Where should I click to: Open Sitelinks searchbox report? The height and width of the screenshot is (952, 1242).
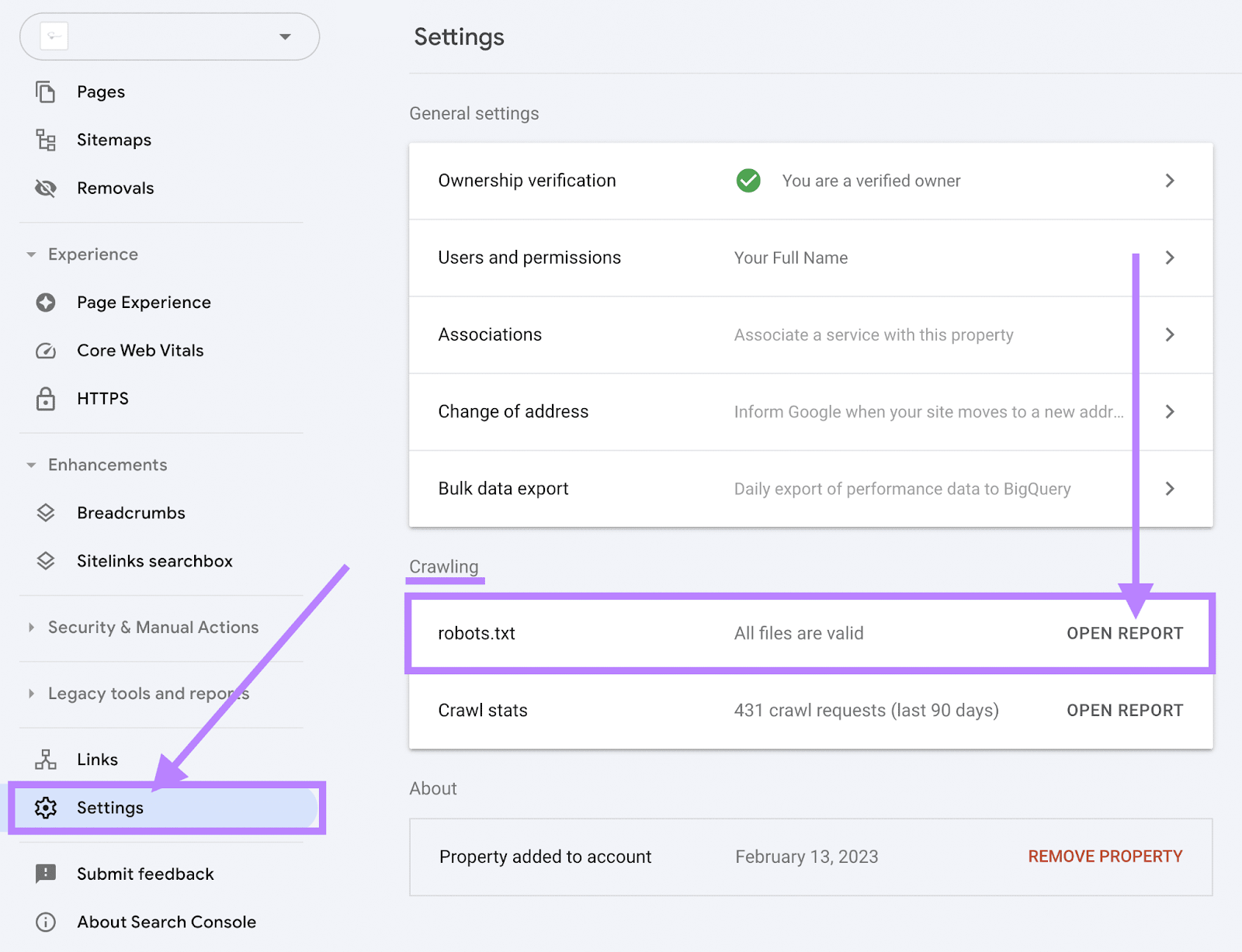[x=154, y=561]
